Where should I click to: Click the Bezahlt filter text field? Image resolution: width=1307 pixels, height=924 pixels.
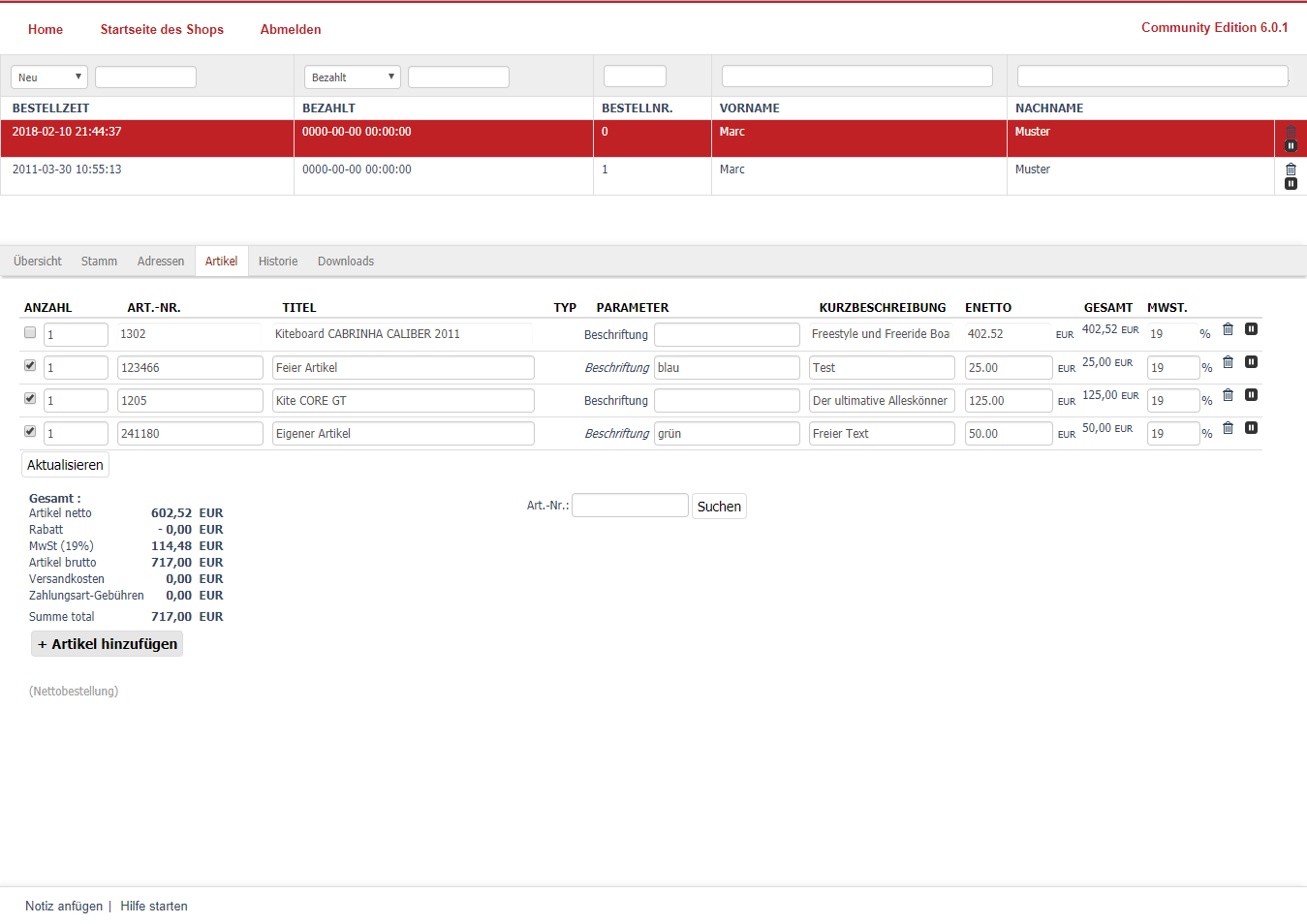point(458,77)
